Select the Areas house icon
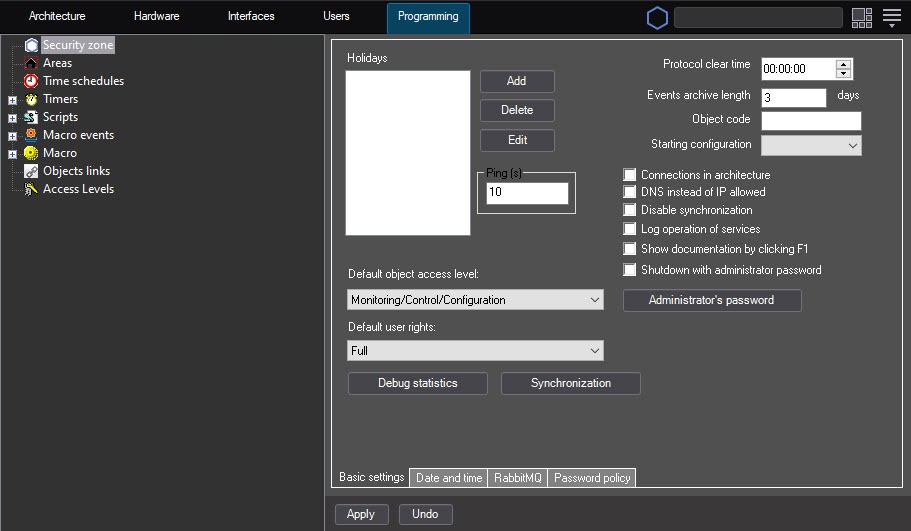This screenshot has width=911, height=531. pyautogui.click(x=31, y=63)
